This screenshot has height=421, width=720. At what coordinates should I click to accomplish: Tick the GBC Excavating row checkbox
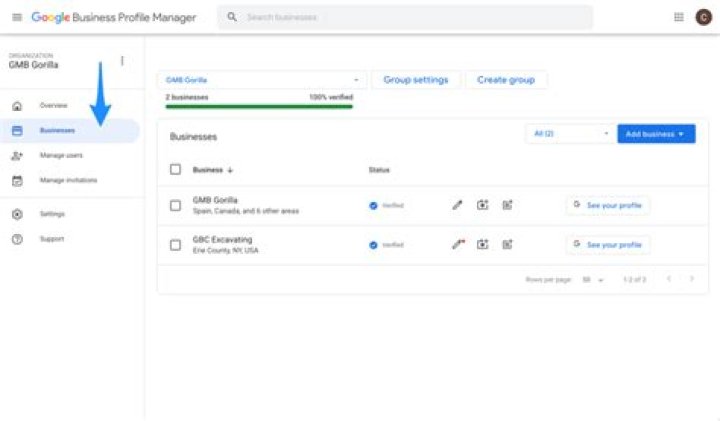coord(175,245)
